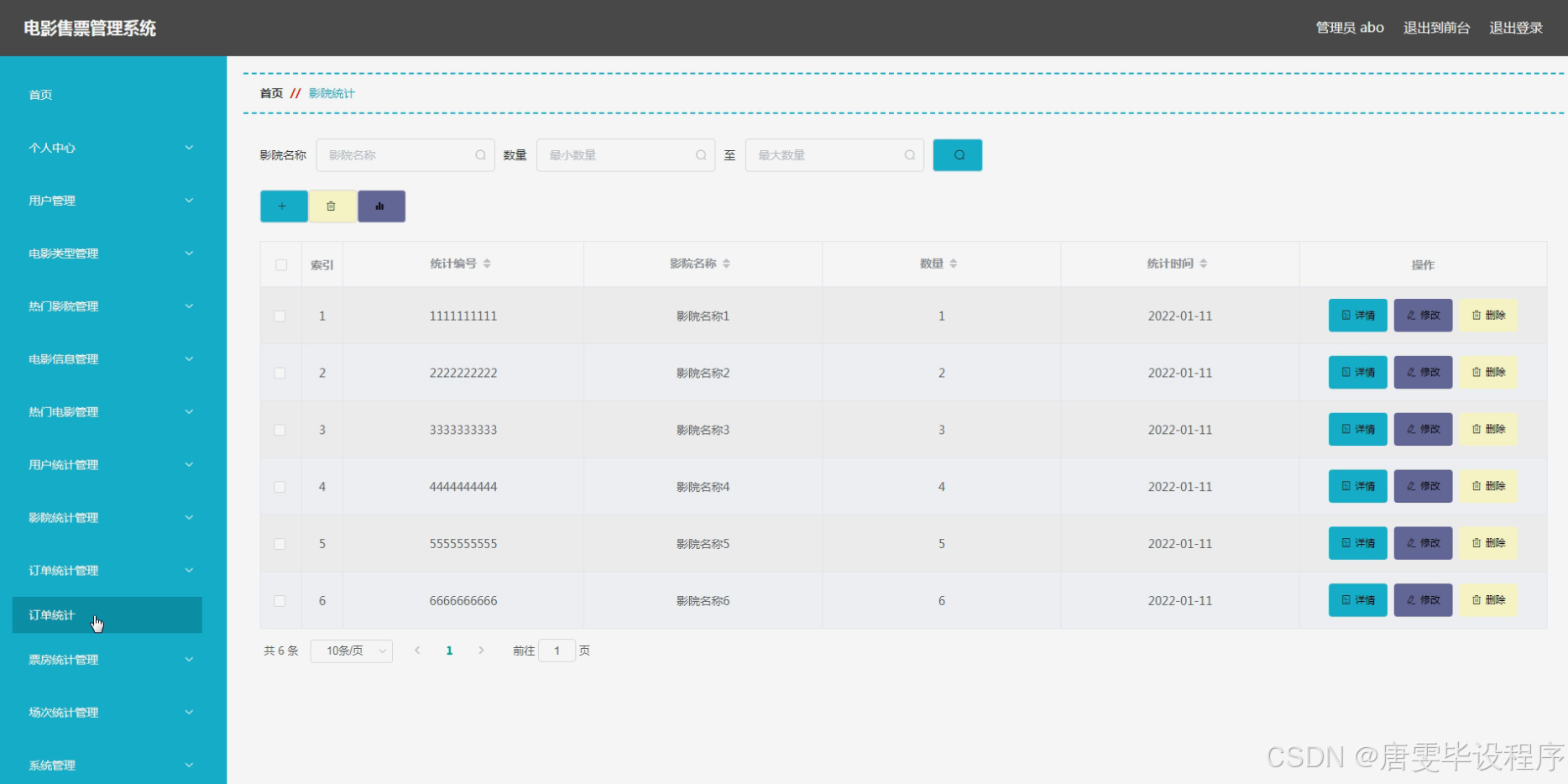Image resolution: width=1568 pixels, height=784 pixels.
Task: Select 订单统计 submenu item
Action: tap(107, 615)
